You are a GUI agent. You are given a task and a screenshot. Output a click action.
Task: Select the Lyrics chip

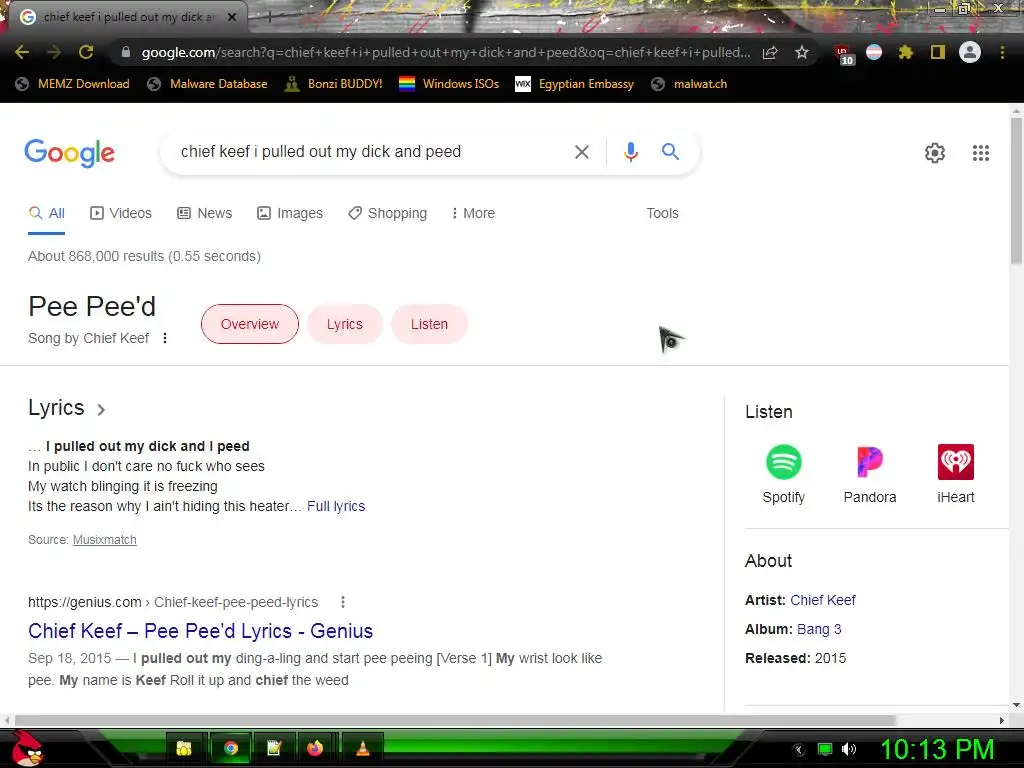point(344,324)
